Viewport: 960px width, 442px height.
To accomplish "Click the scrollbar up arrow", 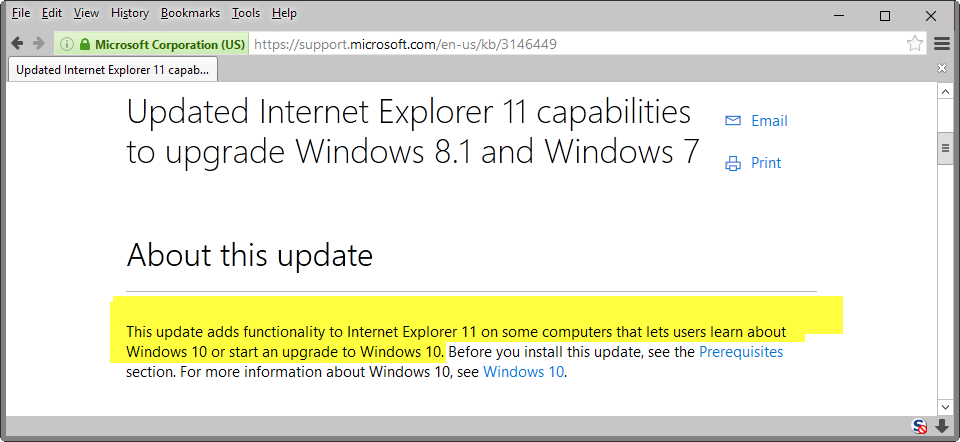I will coord(943,90).
